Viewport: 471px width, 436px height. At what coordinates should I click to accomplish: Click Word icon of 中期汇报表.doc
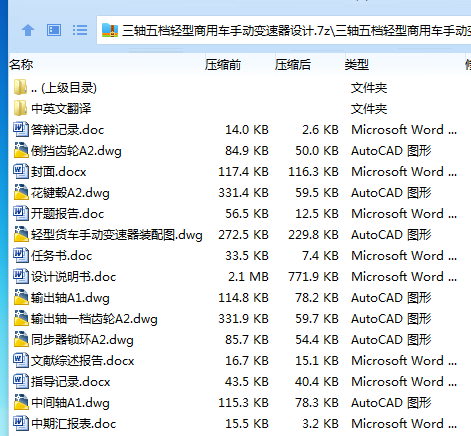21,423
